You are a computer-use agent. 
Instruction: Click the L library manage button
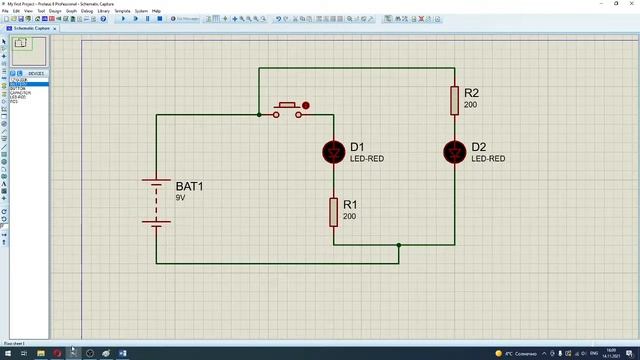coord(19,73)
